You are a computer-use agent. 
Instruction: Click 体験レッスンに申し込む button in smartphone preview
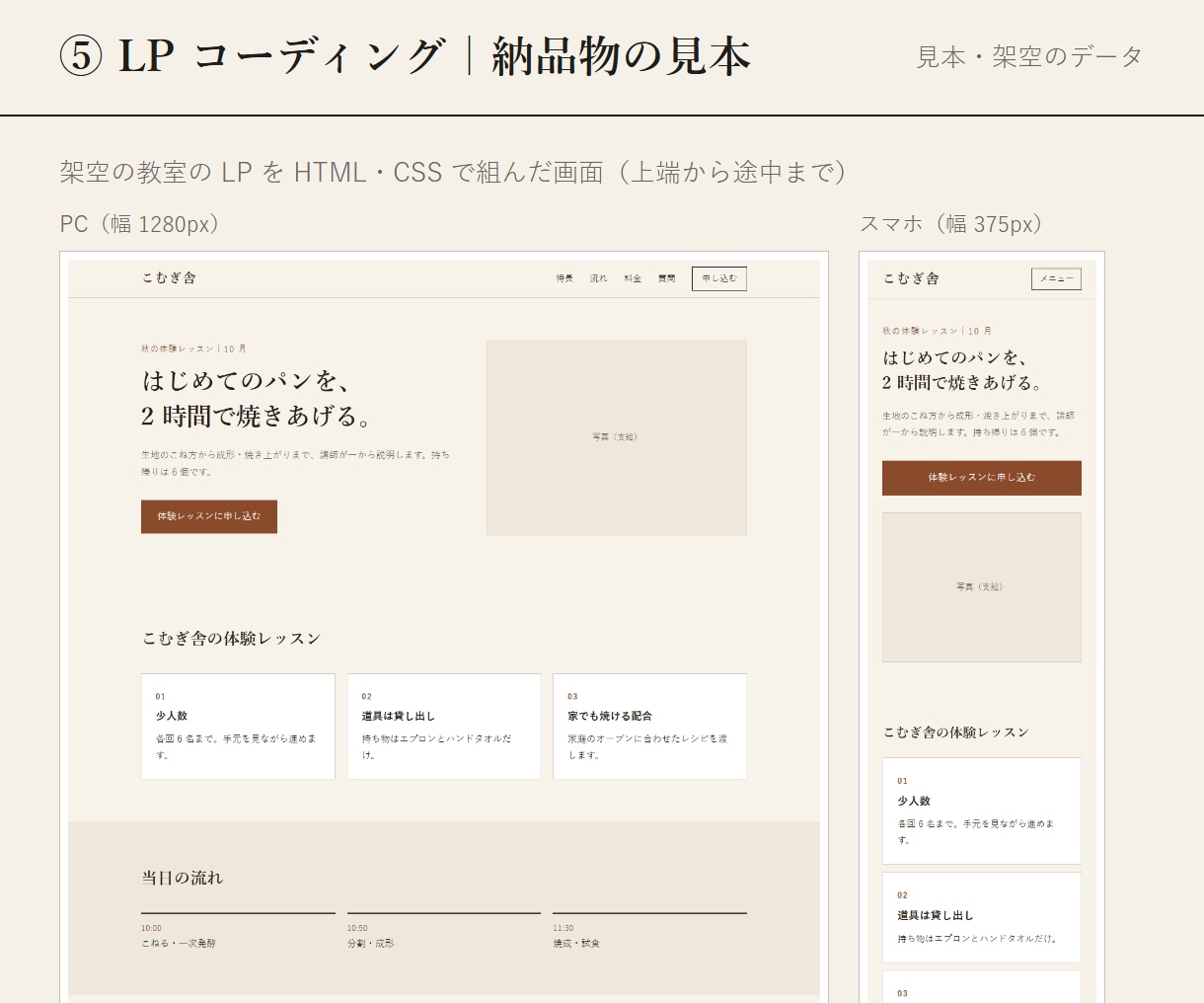[982, 478]
